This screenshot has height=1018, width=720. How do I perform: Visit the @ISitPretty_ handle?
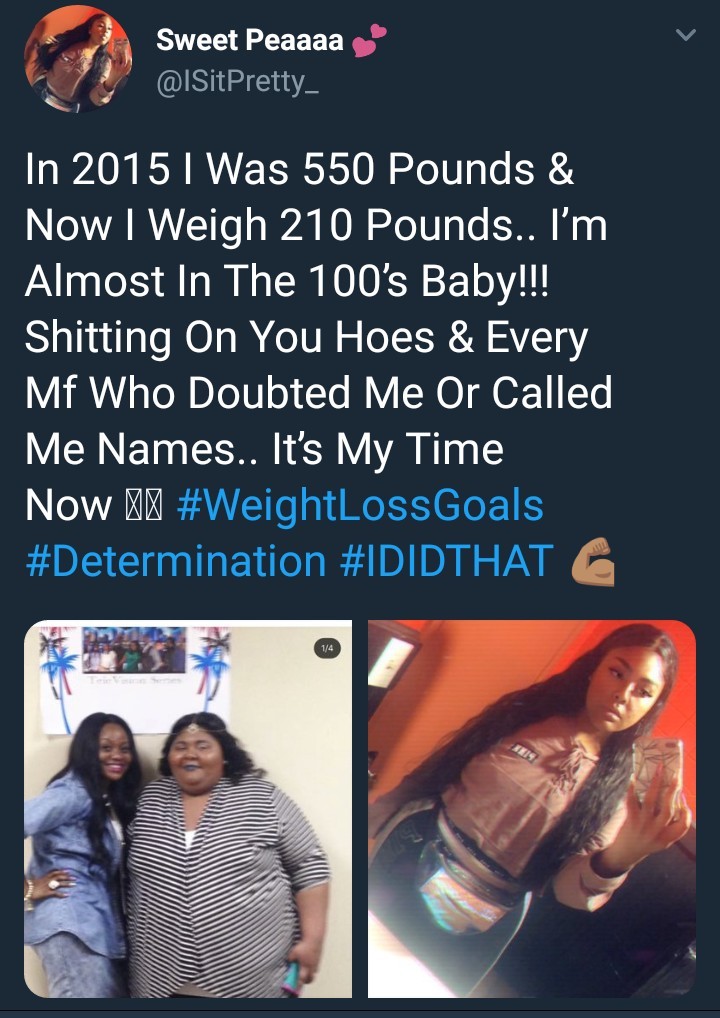[x=237, y=84]
